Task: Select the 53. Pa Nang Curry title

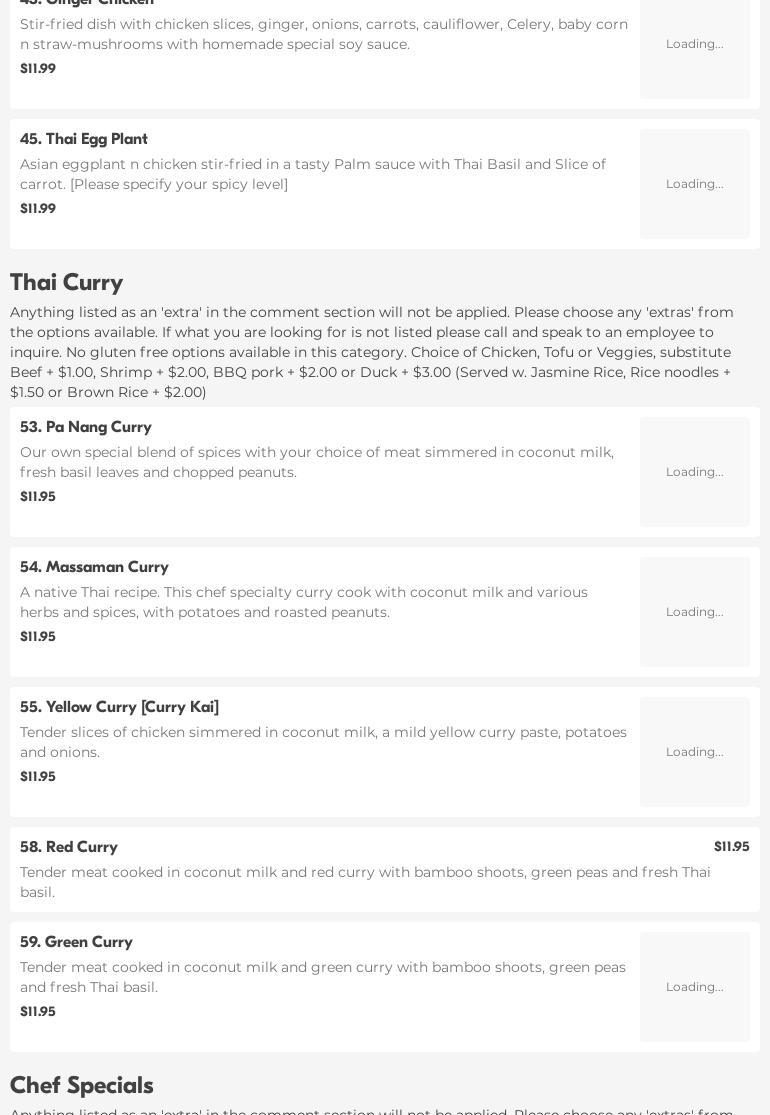Action: (86, 427)
